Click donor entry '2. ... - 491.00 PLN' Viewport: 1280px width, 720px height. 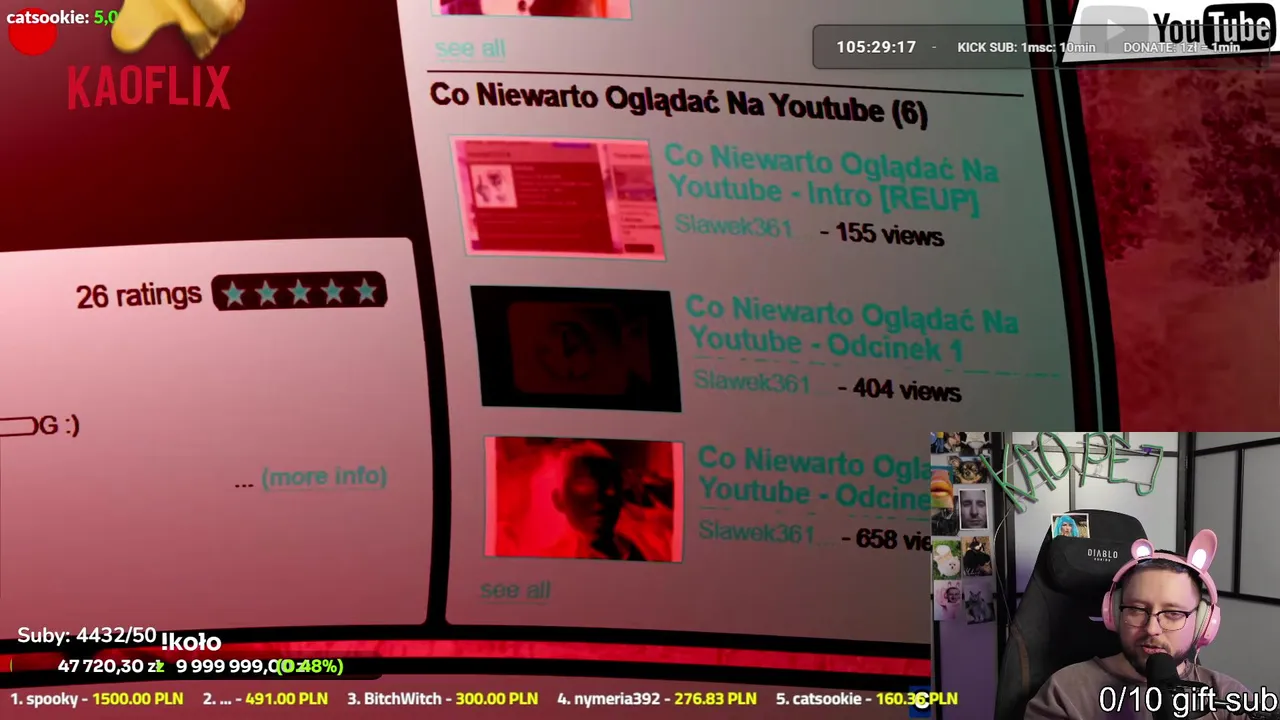264,699
